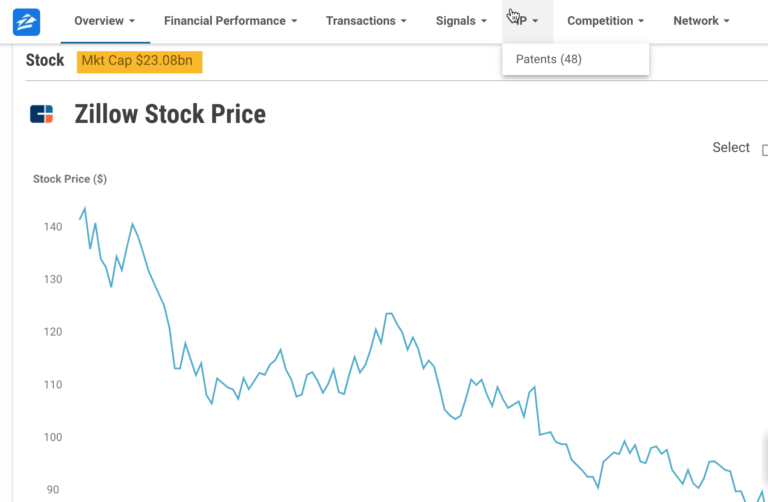Switch to the Overview tab
The height and width of the screenshot is (502, 768).
click(x=105, y=21)
